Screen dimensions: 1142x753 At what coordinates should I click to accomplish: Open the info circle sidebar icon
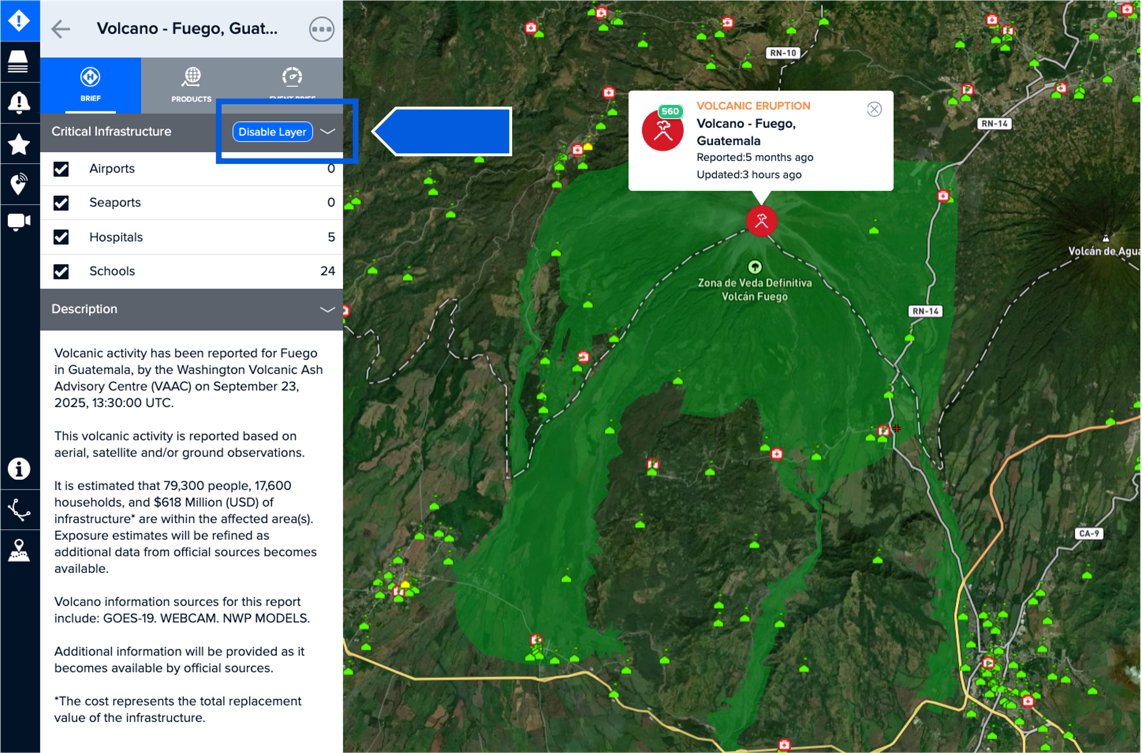(x=19, y=468)
